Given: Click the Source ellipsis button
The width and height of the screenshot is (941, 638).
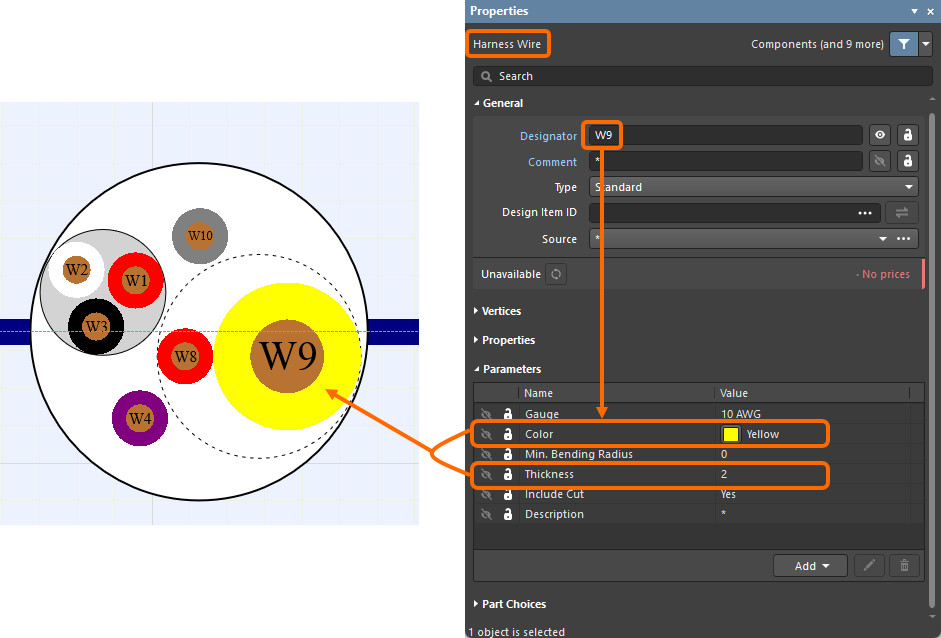Looking at the screenshot, I should (904, 239).
